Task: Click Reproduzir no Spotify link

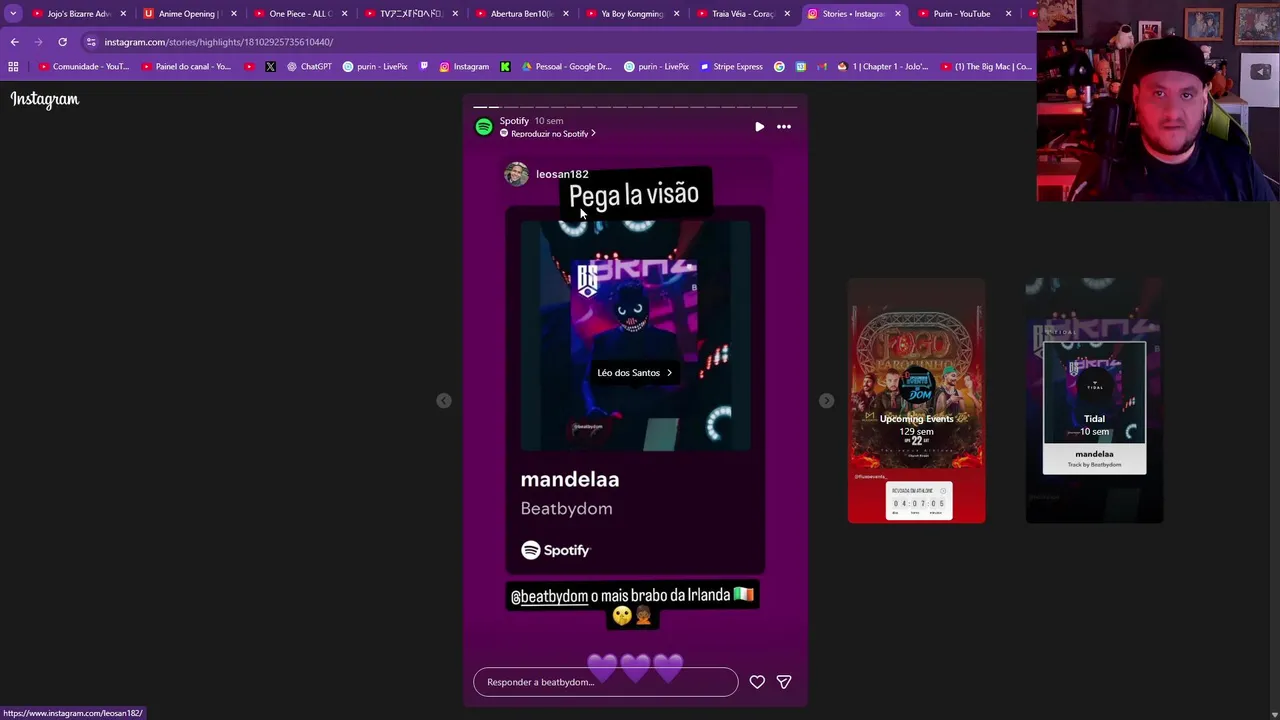Action: click(x=548, y=134)
